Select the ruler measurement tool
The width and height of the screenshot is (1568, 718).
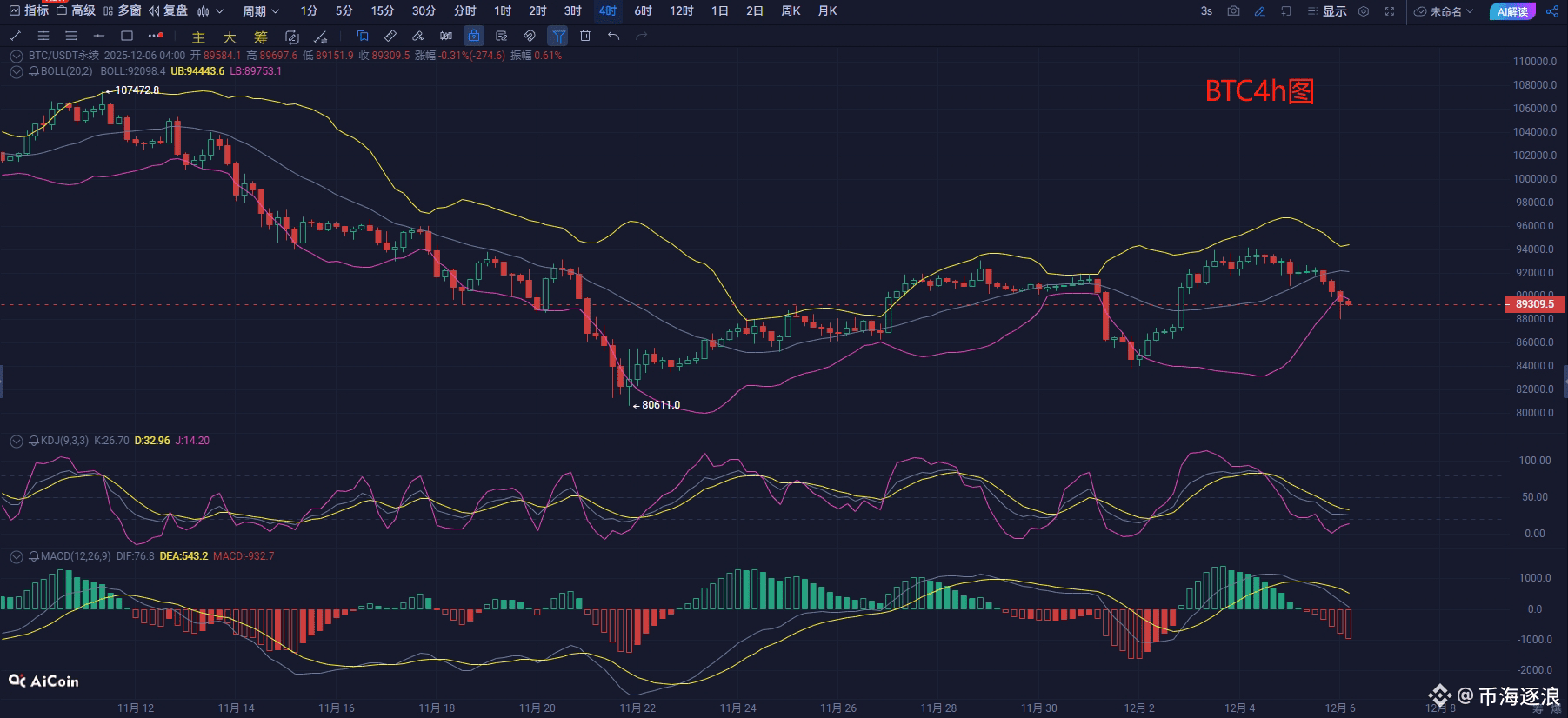click(390, 36)
